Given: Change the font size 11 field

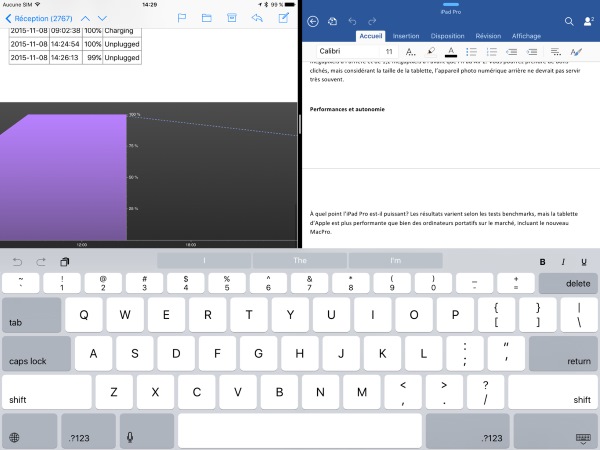Looking at the screenshot, I should coord(389,51).
